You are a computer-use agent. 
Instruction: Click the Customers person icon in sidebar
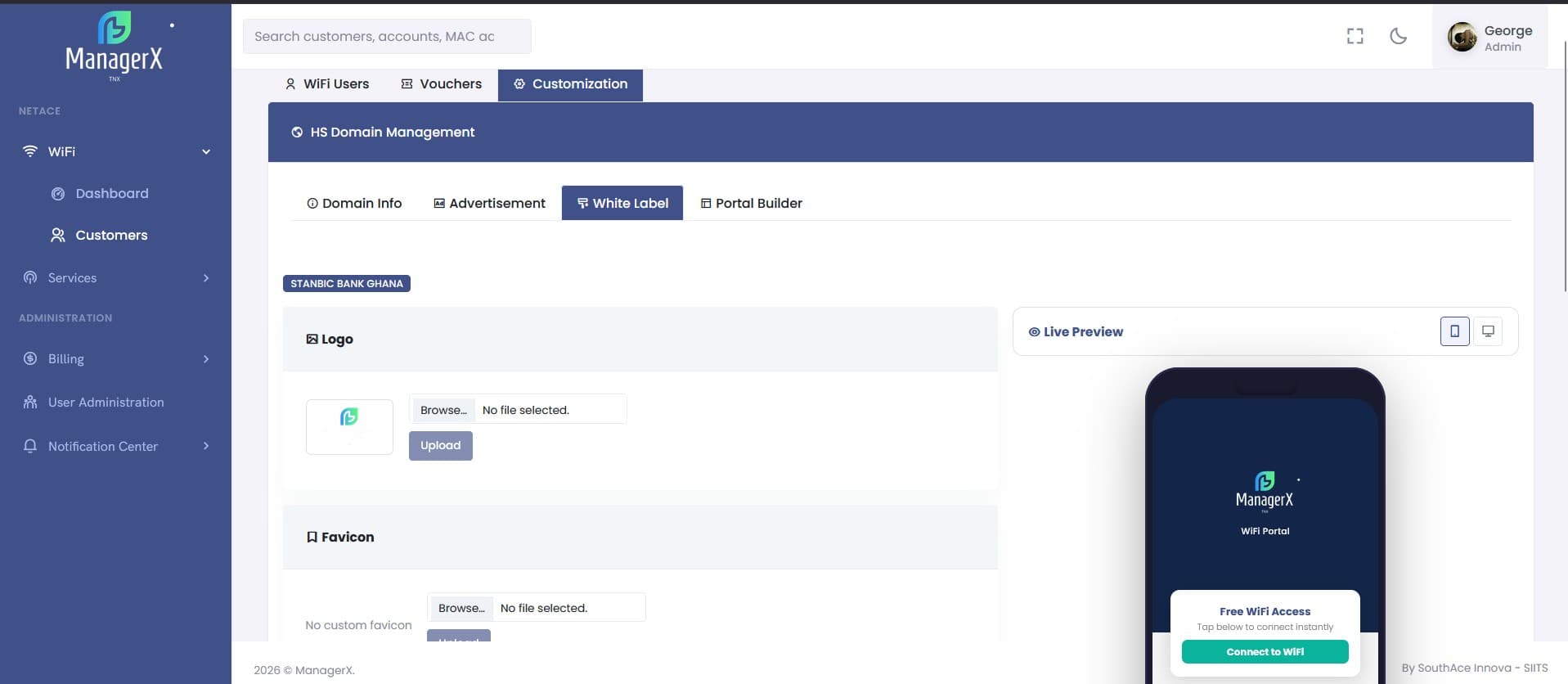click(x=58, y=236)
